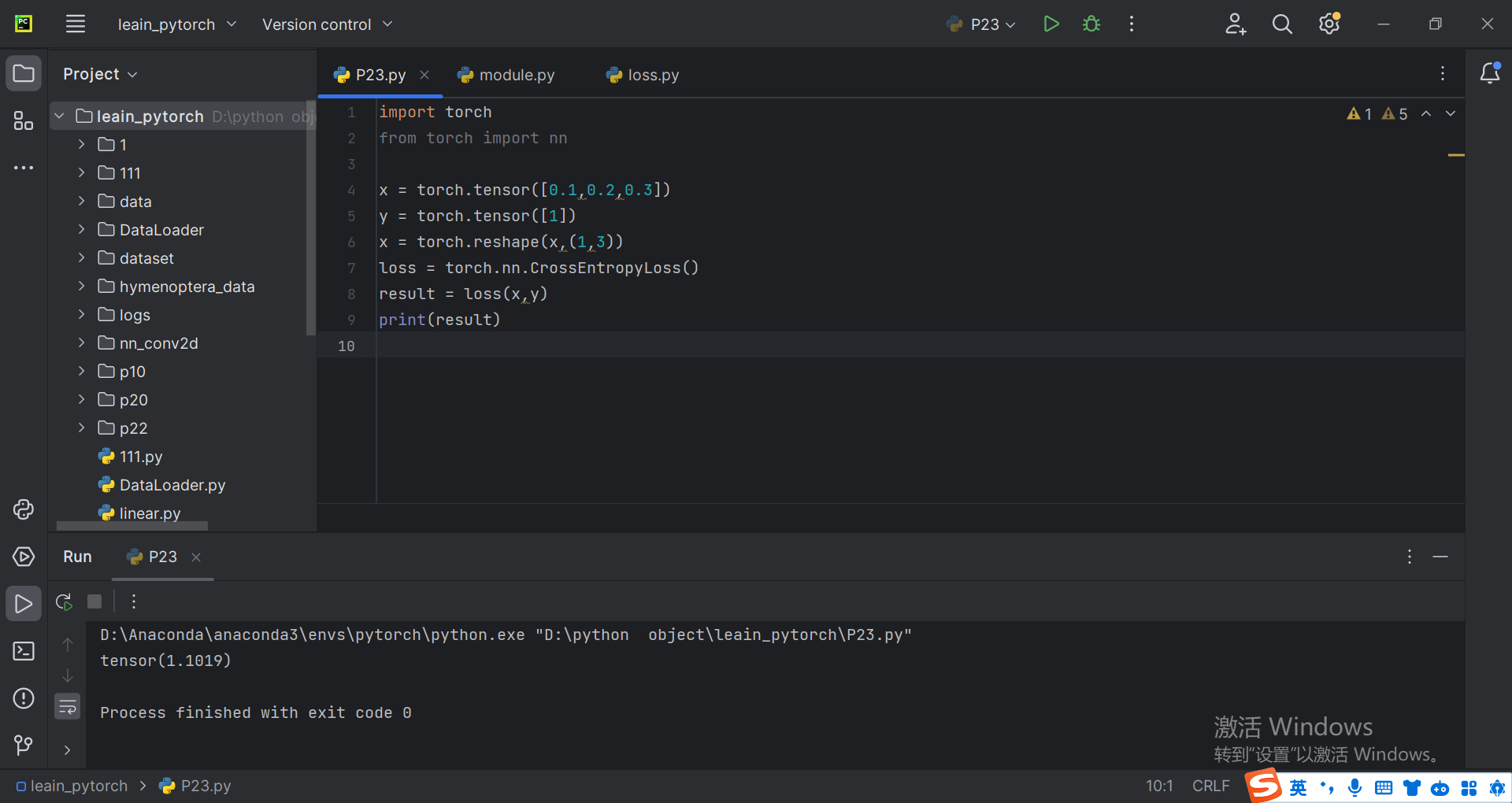
Task: Click warnings indicator showing 1 and 5
Action: pos(1377,114)
